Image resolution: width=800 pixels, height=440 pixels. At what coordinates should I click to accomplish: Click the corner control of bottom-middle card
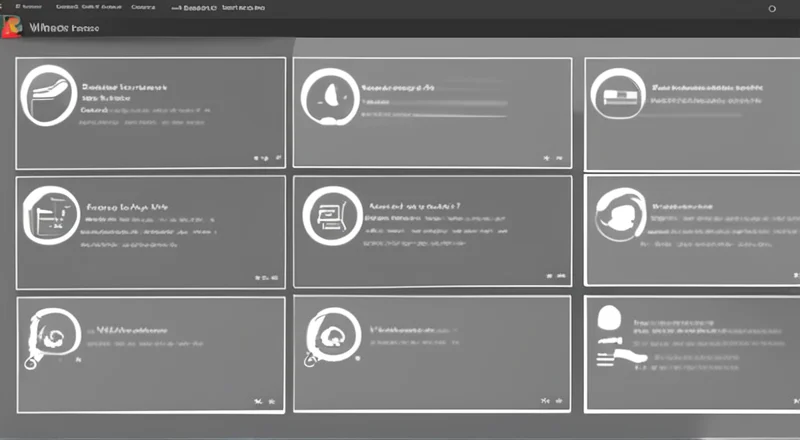[x=547, y=399]
